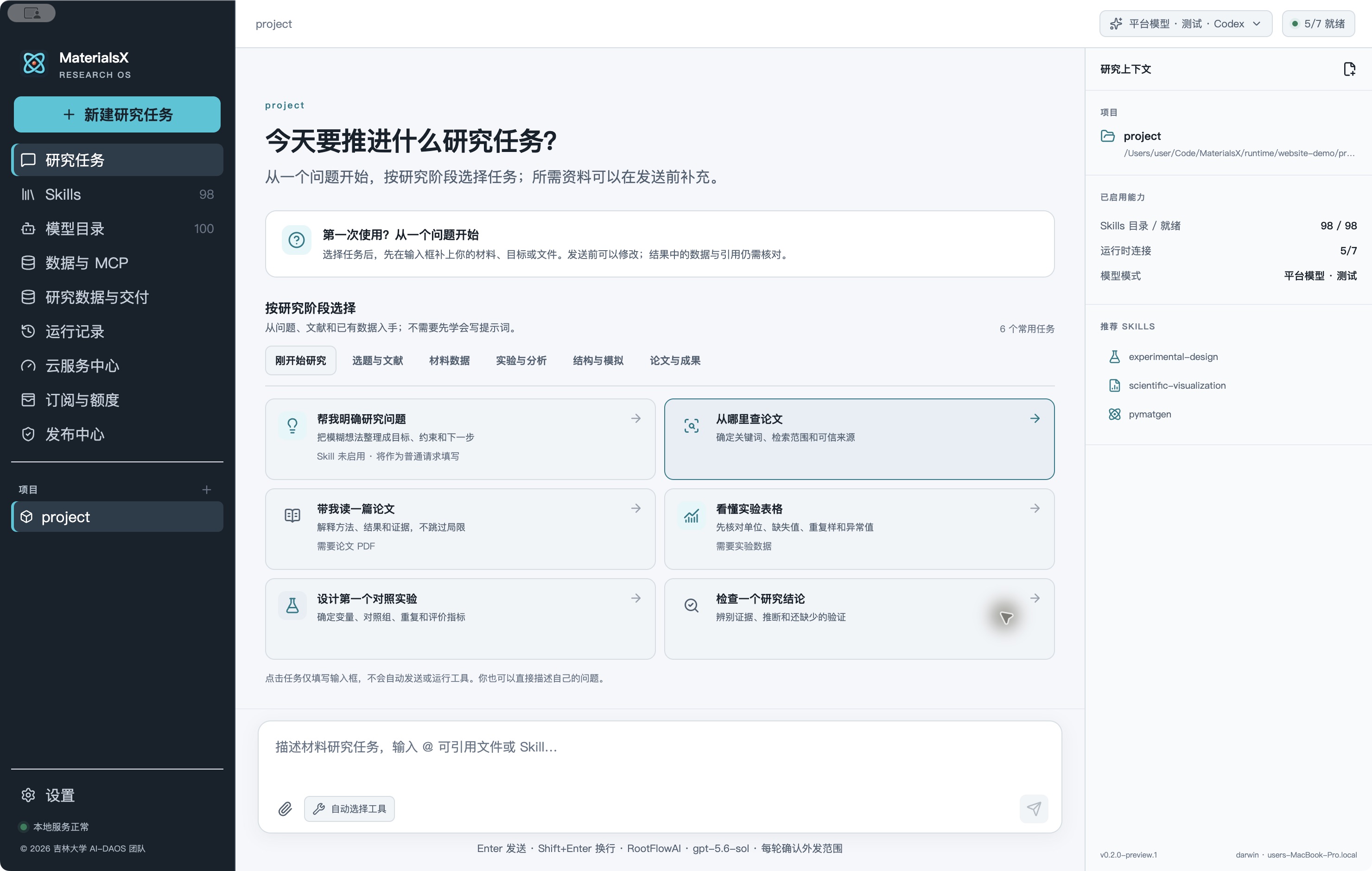The image size is (1372, 871).
Task: Open the Skills library in the sidebar
Action: [117, 194]
